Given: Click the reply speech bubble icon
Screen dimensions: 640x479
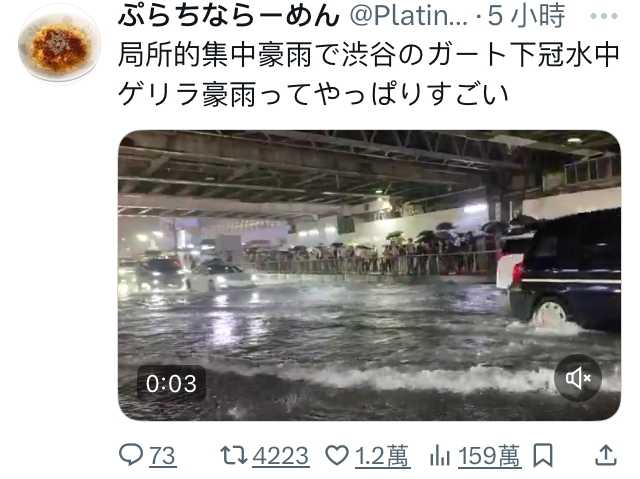Looking at the screenshot, I should 131,455.
